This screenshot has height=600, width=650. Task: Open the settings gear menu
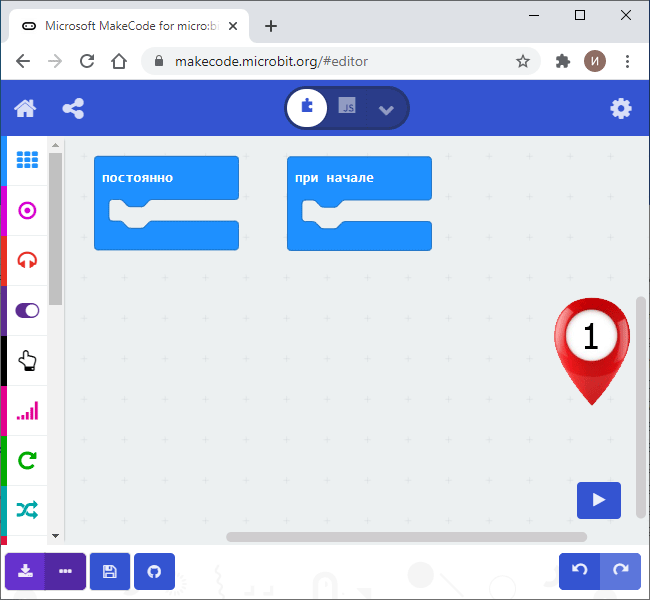(621, 109)
